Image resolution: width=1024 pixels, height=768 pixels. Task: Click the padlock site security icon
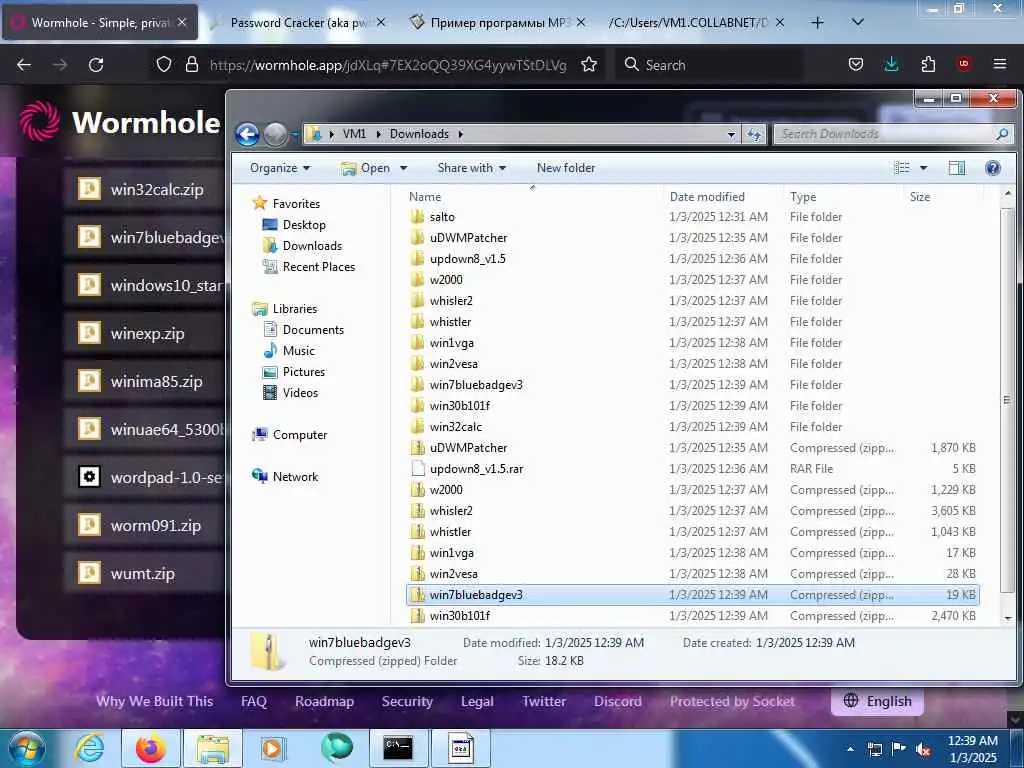(x=191, y=65)
